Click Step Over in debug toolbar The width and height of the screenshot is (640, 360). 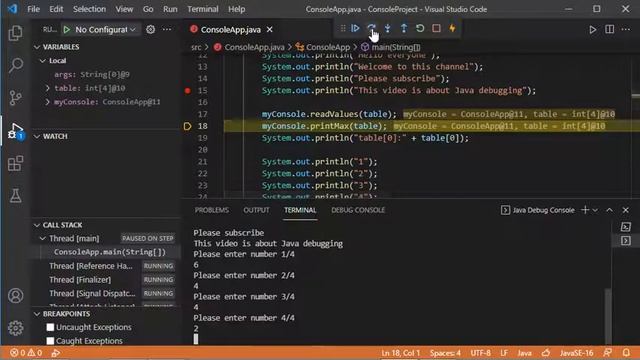pyautogui.click(x=371, y=28)
